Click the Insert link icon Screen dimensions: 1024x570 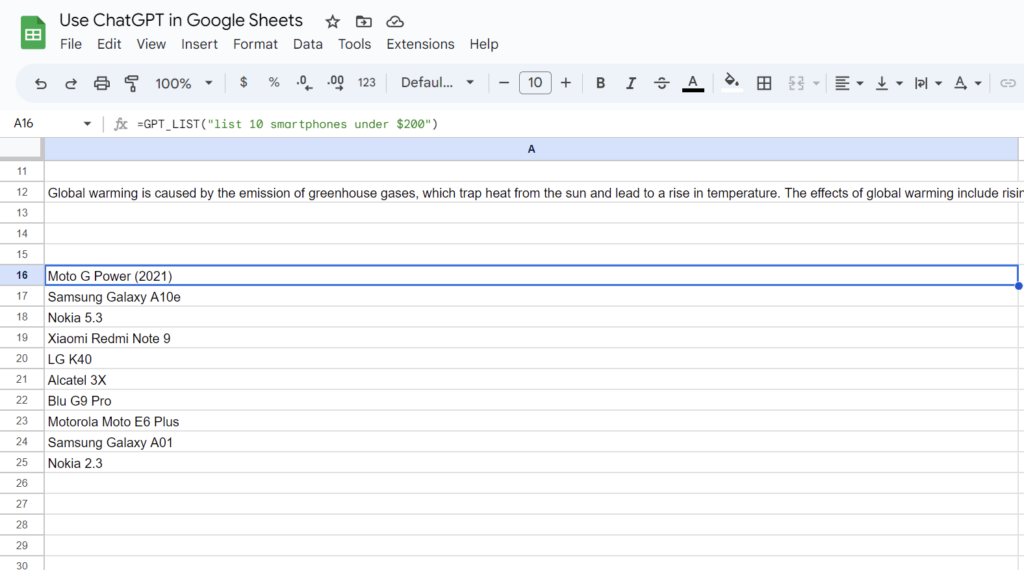(x=1008, y=83)
